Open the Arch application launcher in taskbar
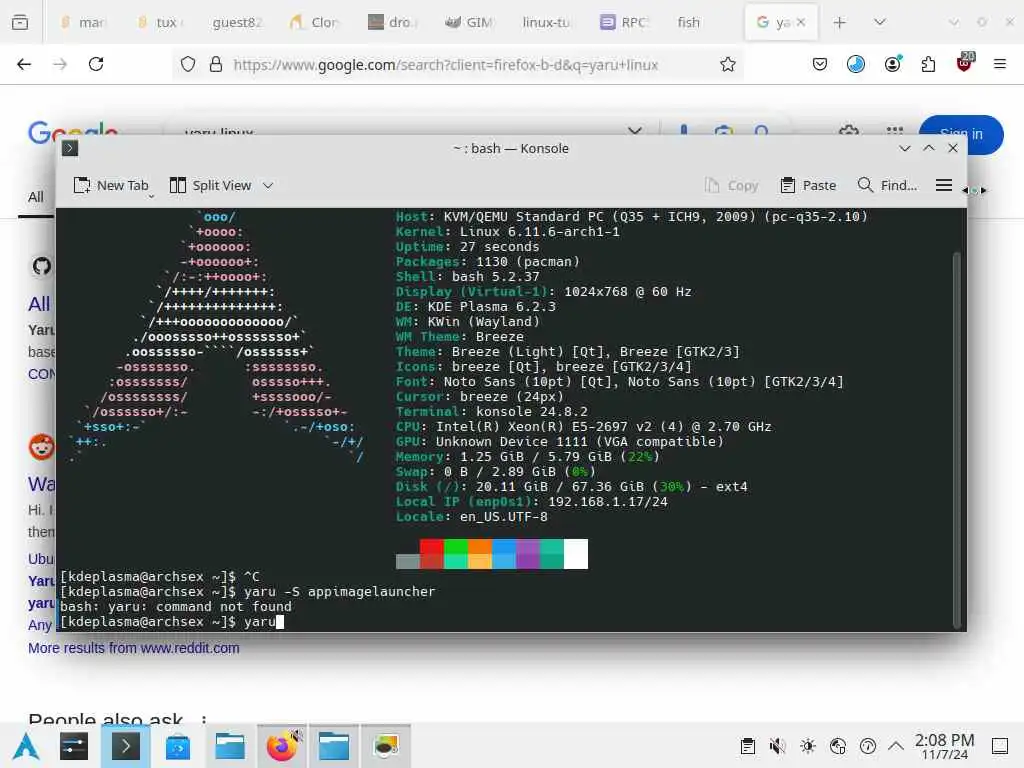The height and width of the screenshot is (768, 1024). [x=26, y=746]
